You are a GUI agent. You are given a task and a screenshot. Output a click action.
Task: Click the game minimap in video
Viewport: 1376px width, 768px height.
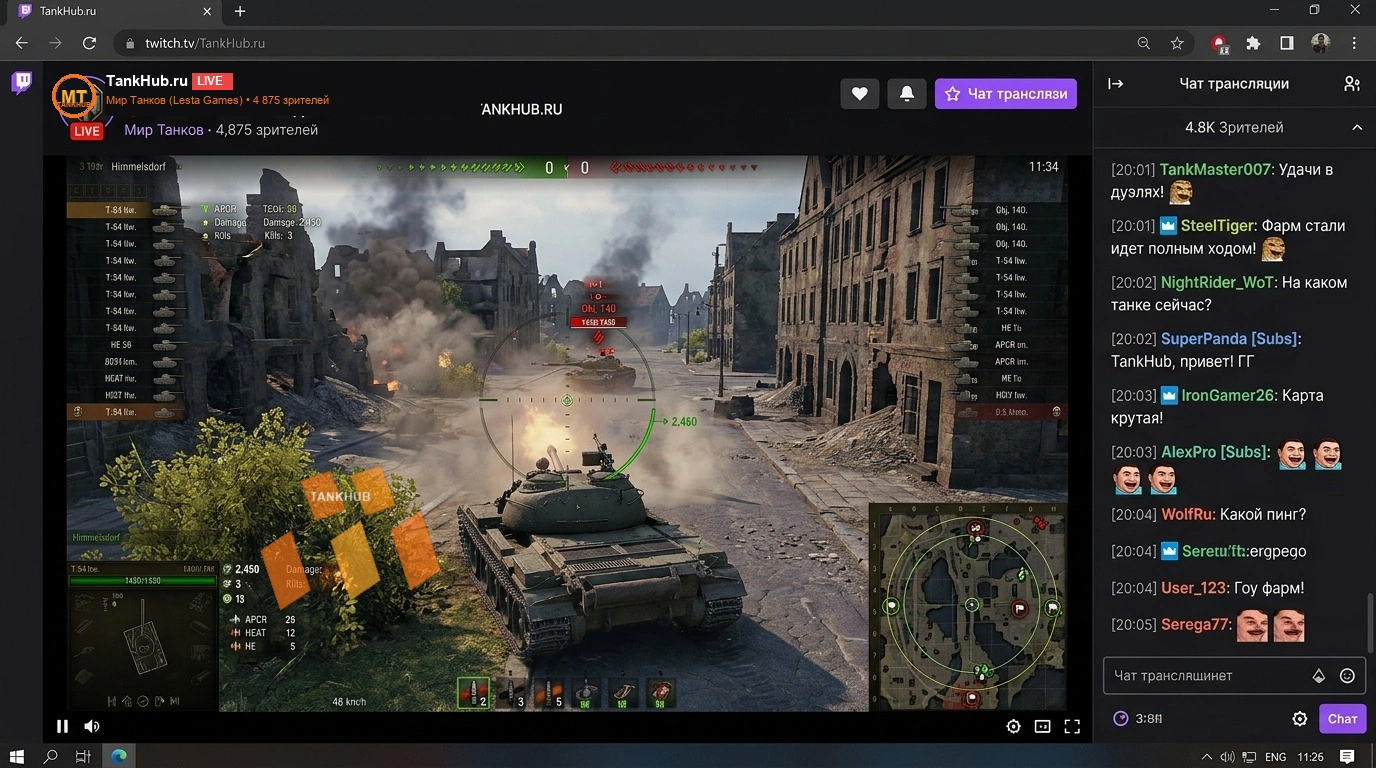coord(970,606)
